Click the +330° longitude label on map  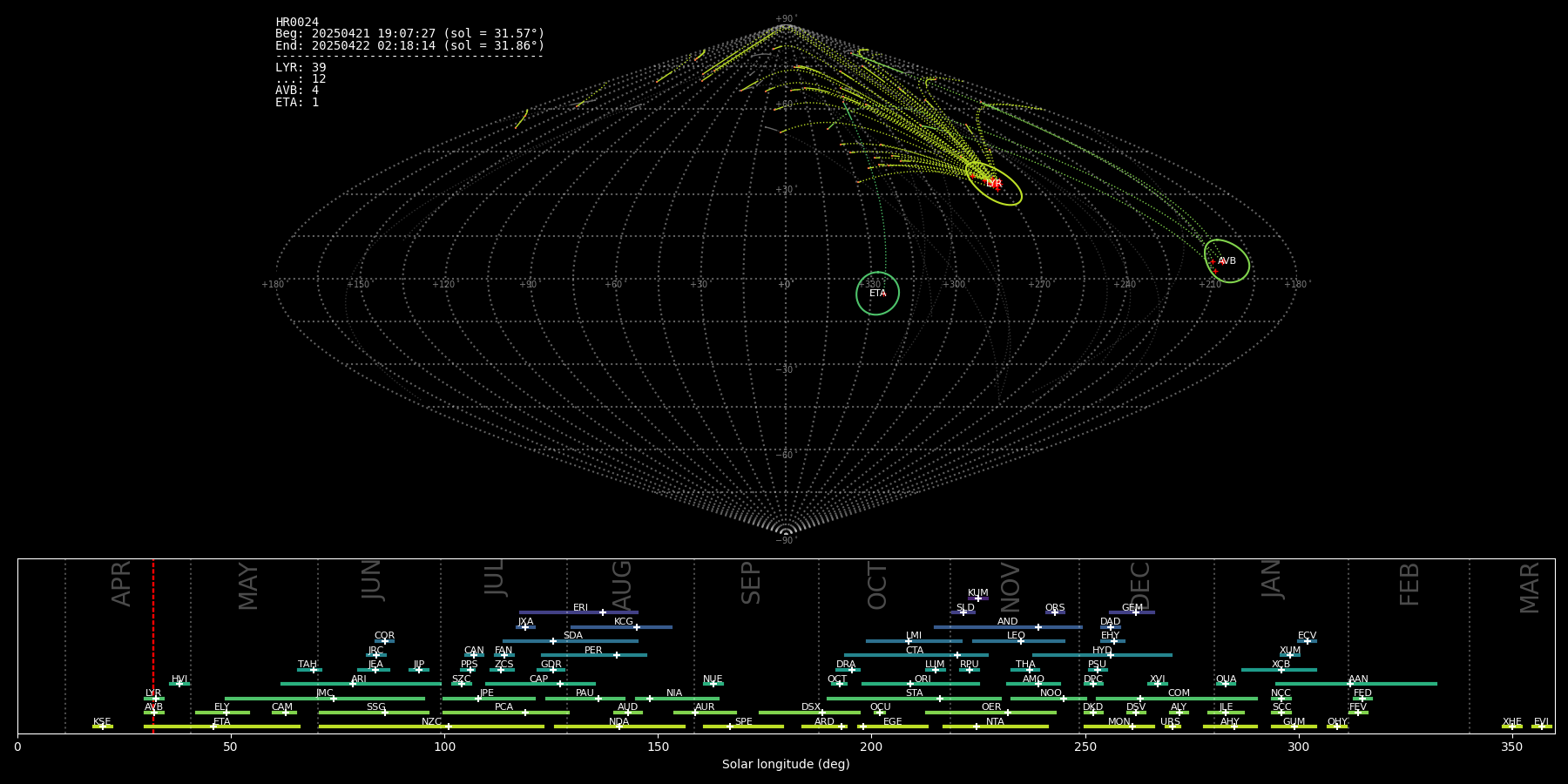(869, 284)
